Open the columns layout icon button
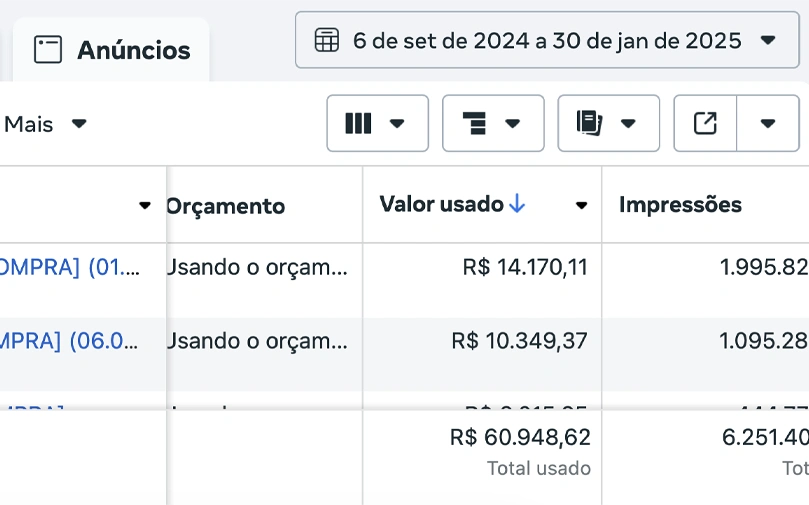809x505 pixels. (x=377, y=123)
